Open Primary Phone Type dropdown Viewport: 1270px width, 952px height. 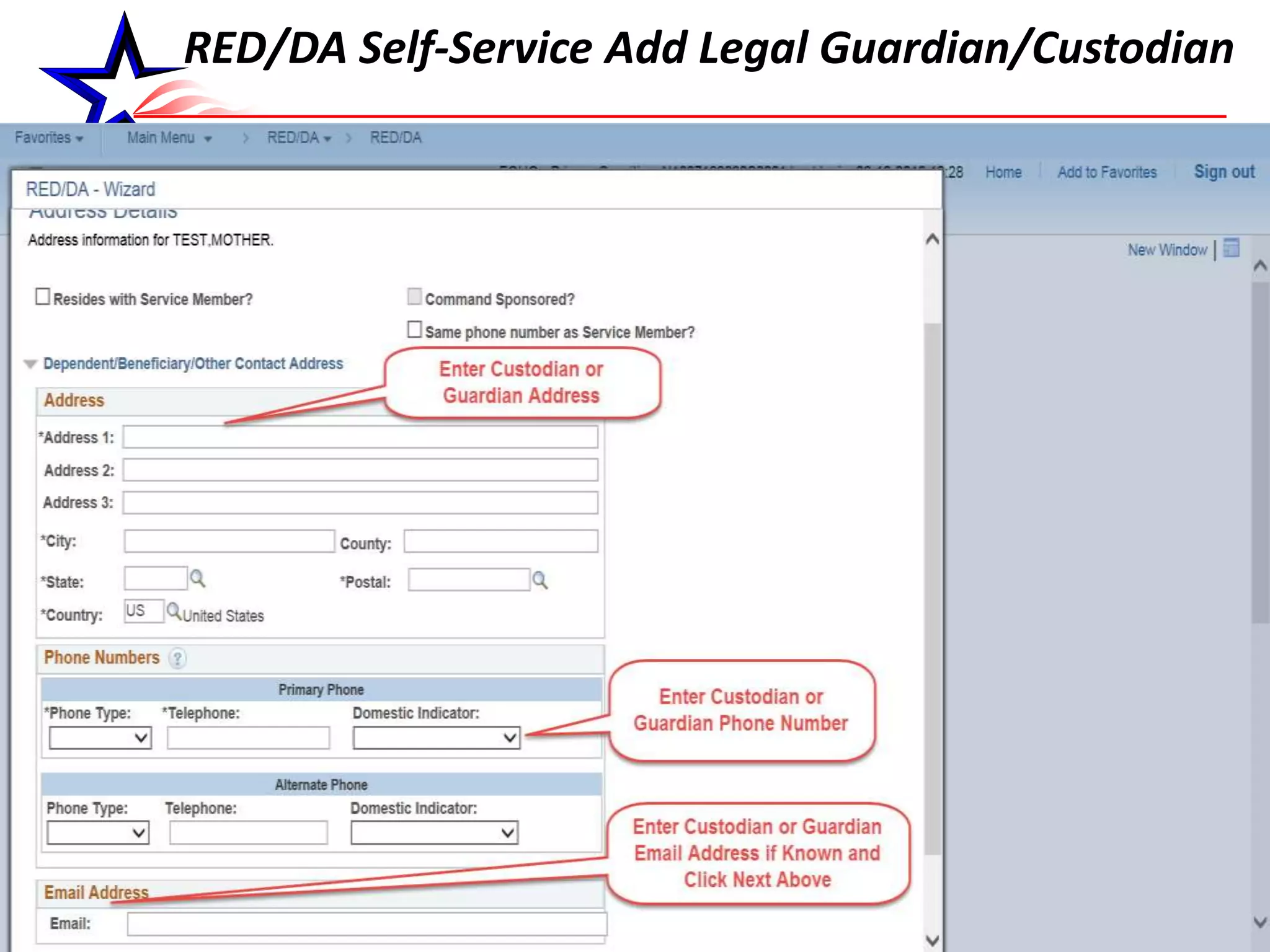point(100,738)
